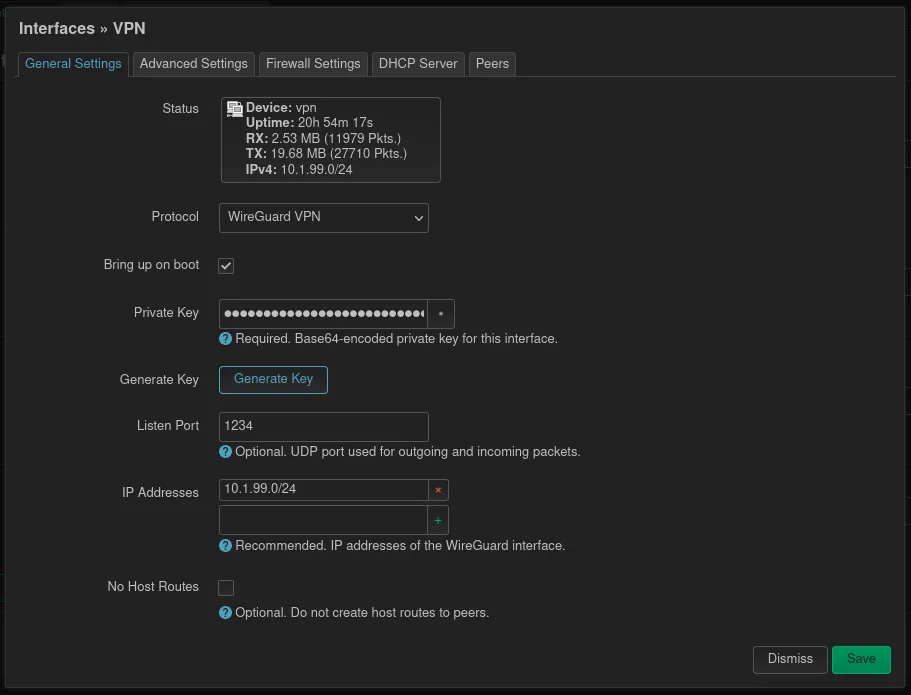Click the help icon for Listen Port

(x=225, y=451)
